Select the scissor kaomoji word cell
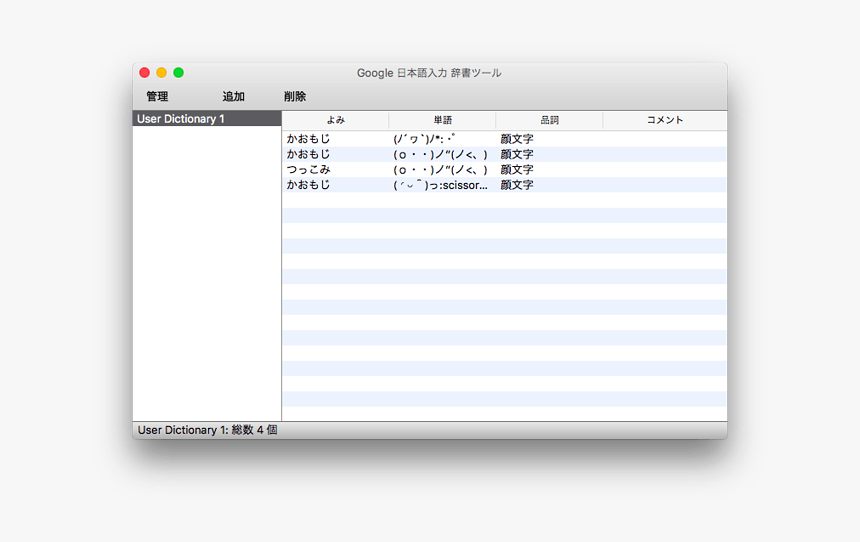Screen dimensions: 860x542 point(440,185)
